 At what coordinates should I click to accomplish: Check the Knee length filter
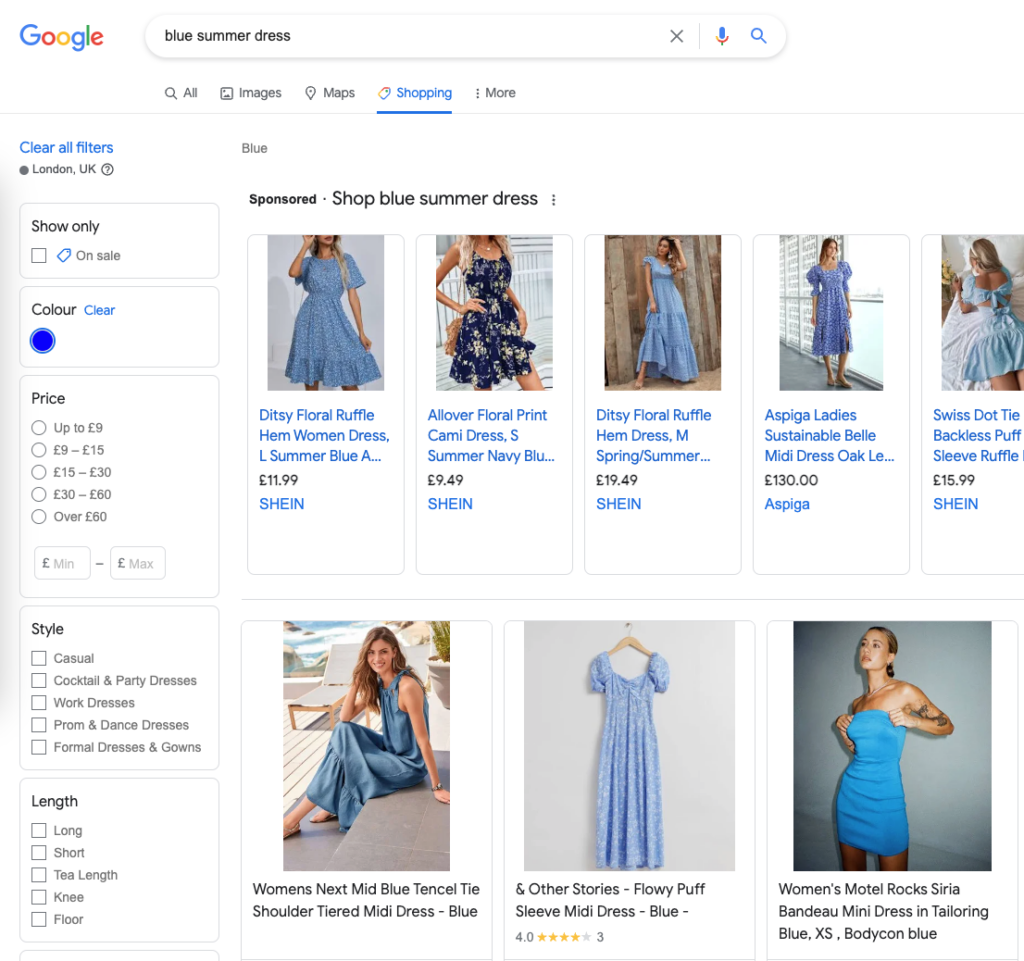(x=39, y=897)
